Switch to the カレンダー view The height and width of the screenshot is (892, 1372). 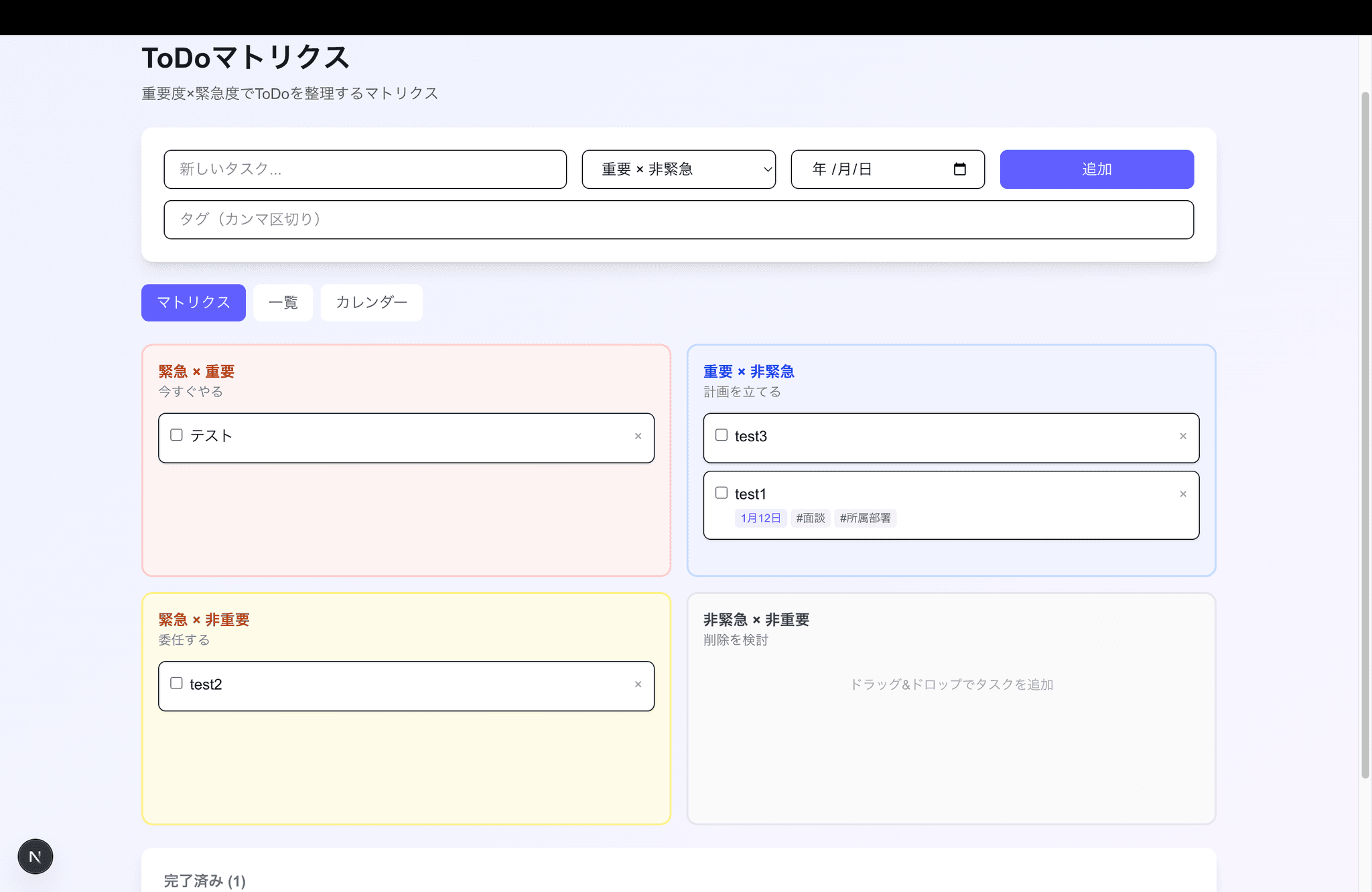coord(371,303)
